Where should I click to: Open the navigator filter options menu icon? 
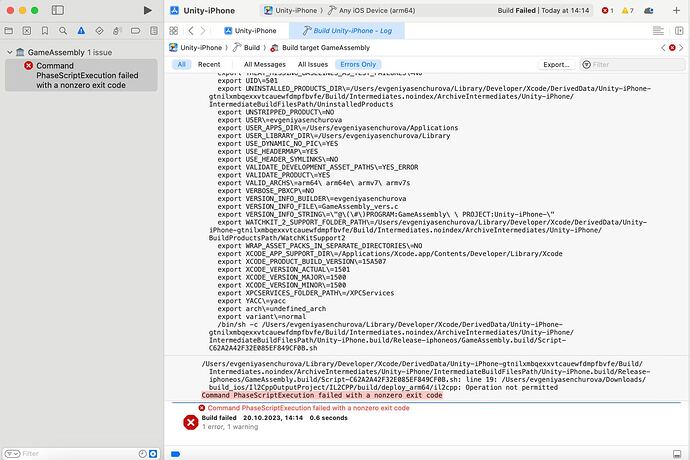click(x=12, y=453)
